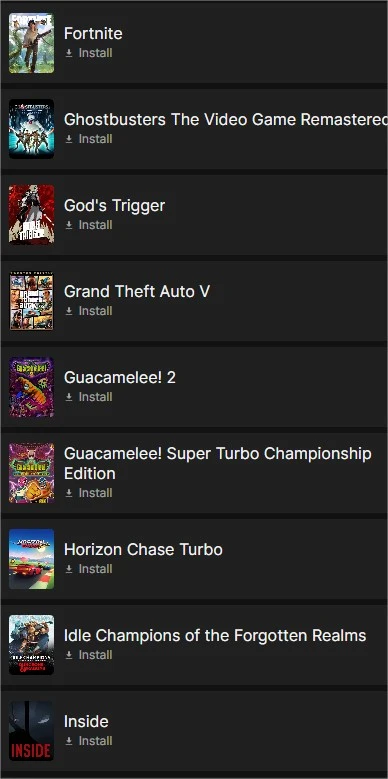
Task: Select the Grand Theft Auto V cover image
Action: click(x=31, y=301)
